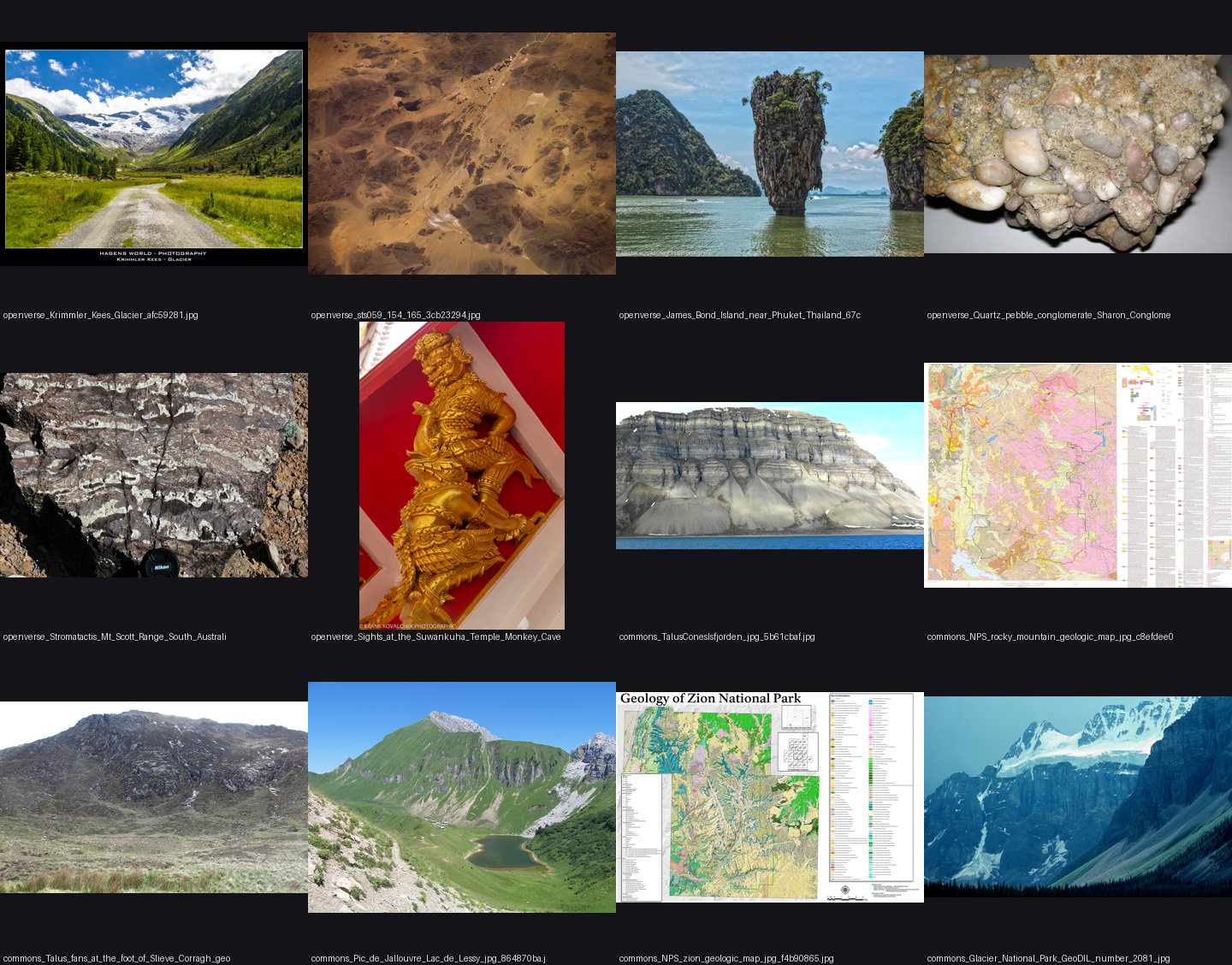Open the Krimmler Kees Glacier valley photo
This screenshot has height=965, width=1232.
154,154
